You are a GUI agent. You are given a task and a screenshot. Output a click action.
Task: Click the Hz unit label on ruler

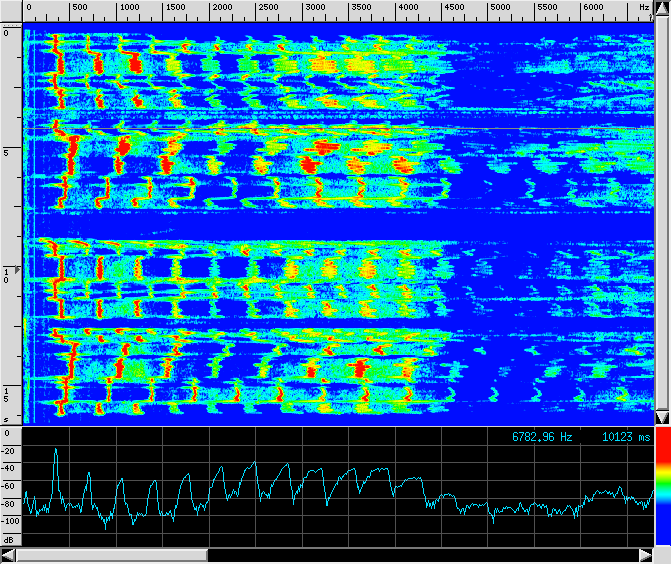(644, 8)
